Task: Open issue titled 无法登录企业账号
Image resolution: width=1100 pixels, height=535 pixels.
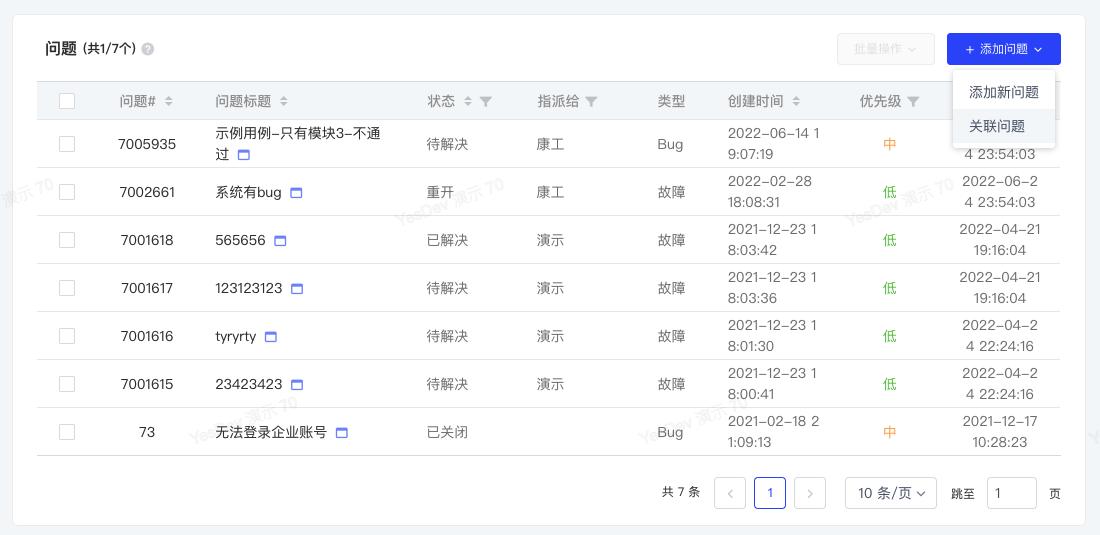Action: (271, 433)
